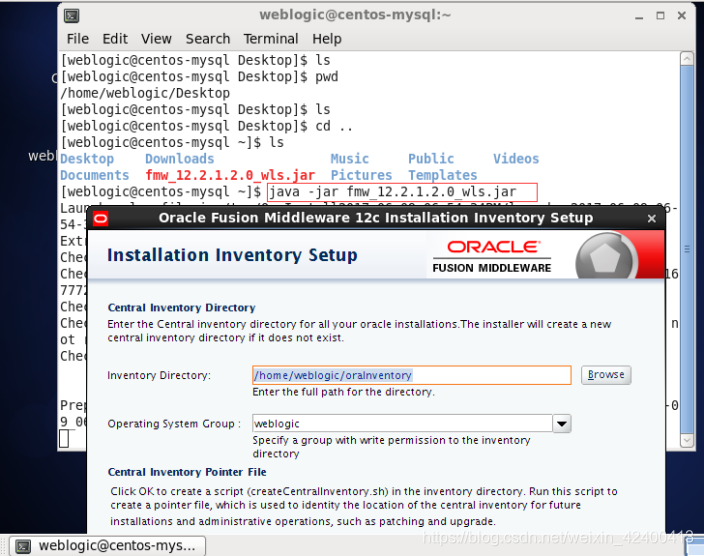Screen dimensions: 704x556
Task: Open the Edit menu in terminal
Action: [115, 39]
